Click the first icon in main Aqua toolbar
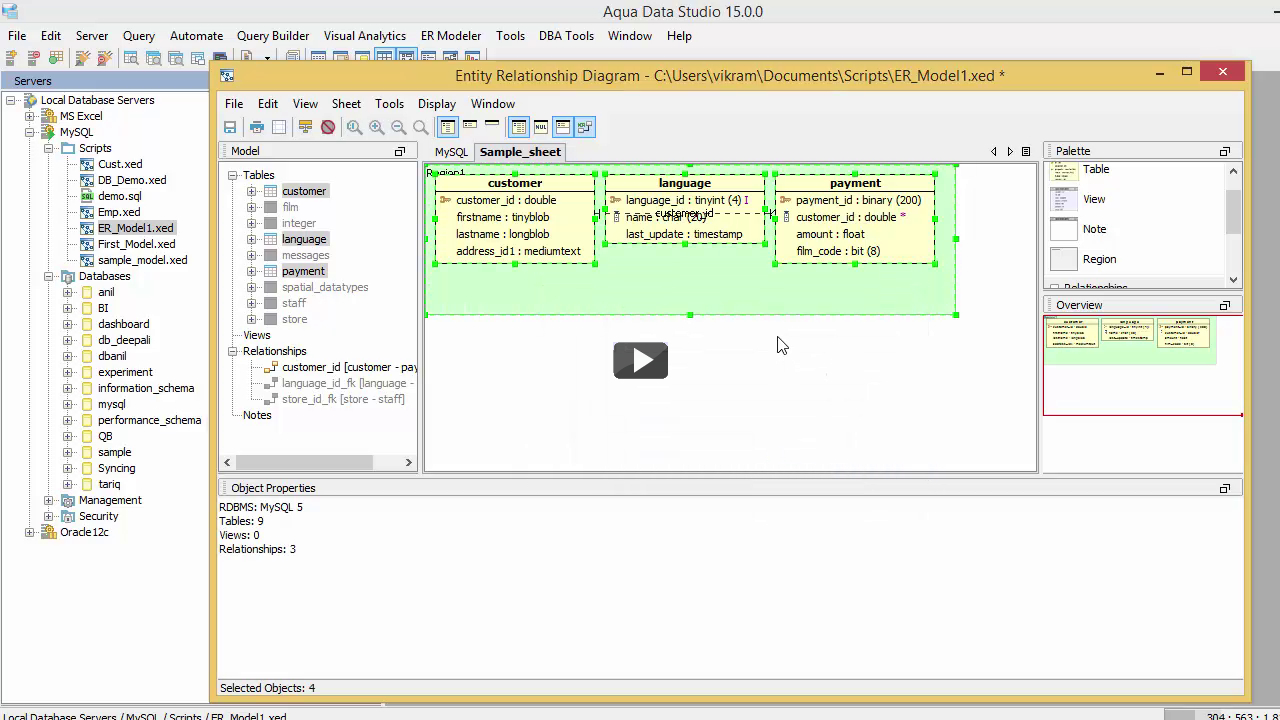Image resolution: width=1280 pixels, height=720 pixels. tap(12, 58)
